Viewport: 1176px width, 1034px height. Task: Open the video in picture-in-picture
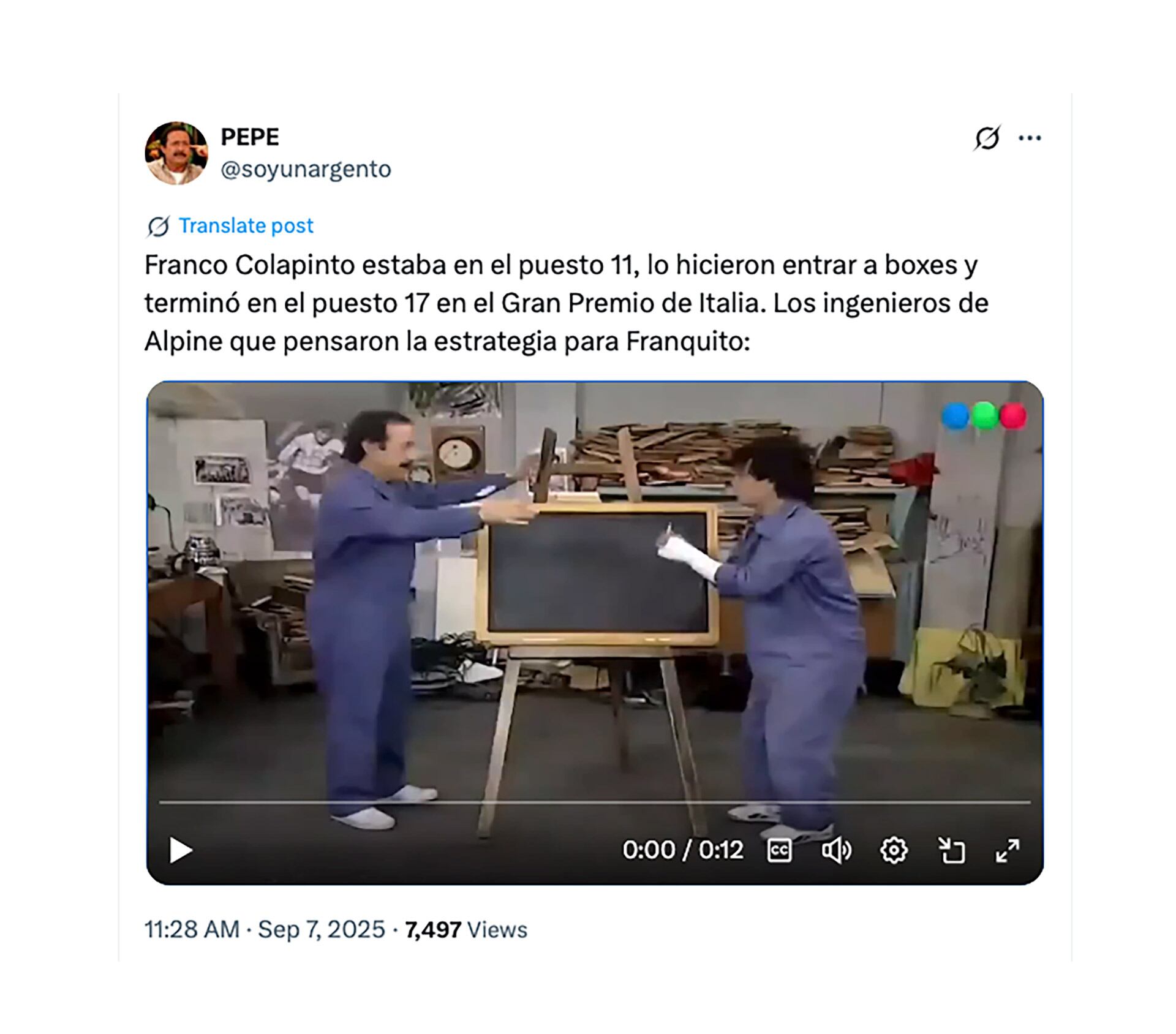point(951,850)
